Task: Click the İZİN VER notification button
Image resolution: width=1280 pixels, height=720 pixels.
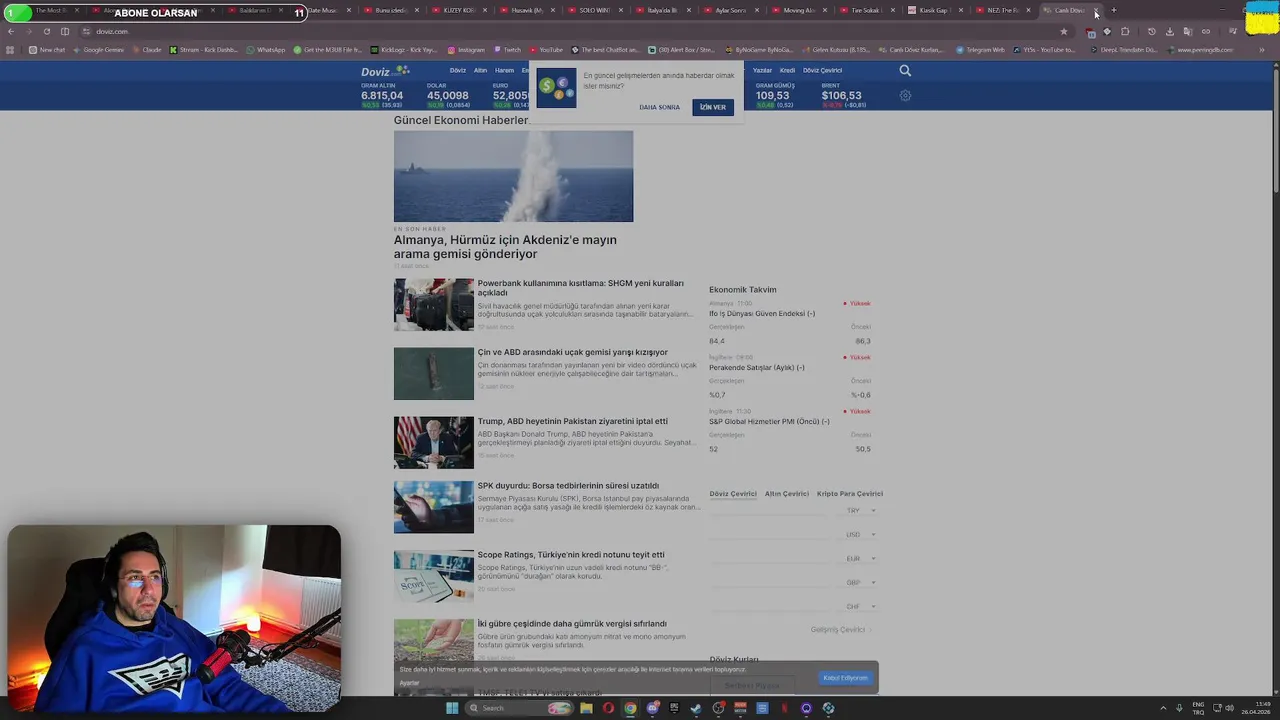Action: pos(713,107)
